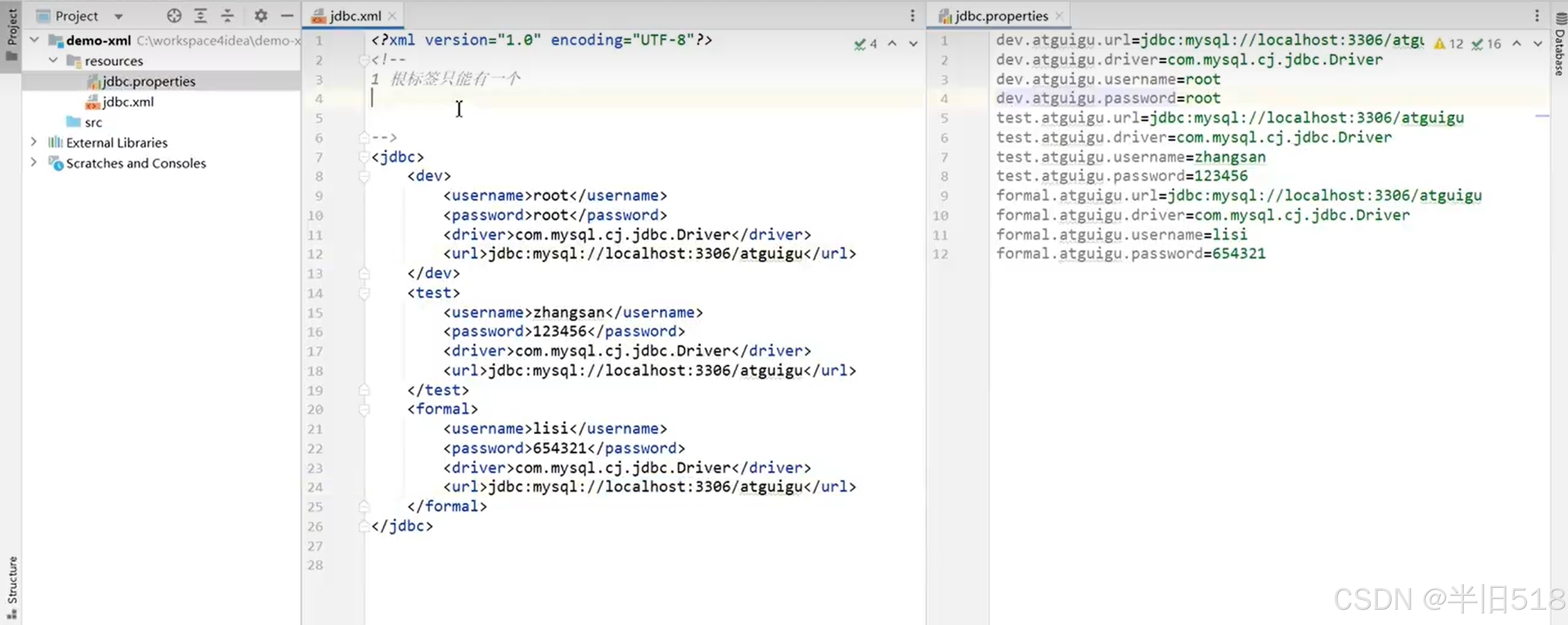Fold the <dev> tag at line 8

tap(364, 176)
